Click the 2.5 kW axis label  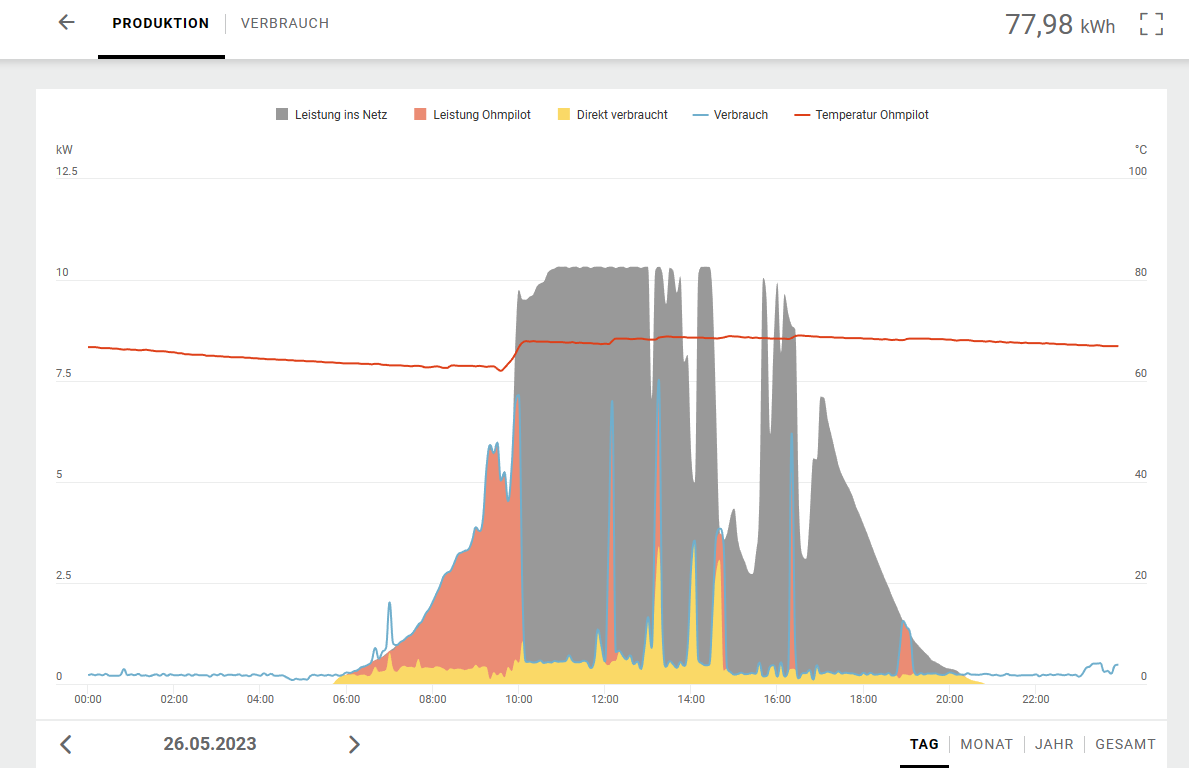pos(64,575)
